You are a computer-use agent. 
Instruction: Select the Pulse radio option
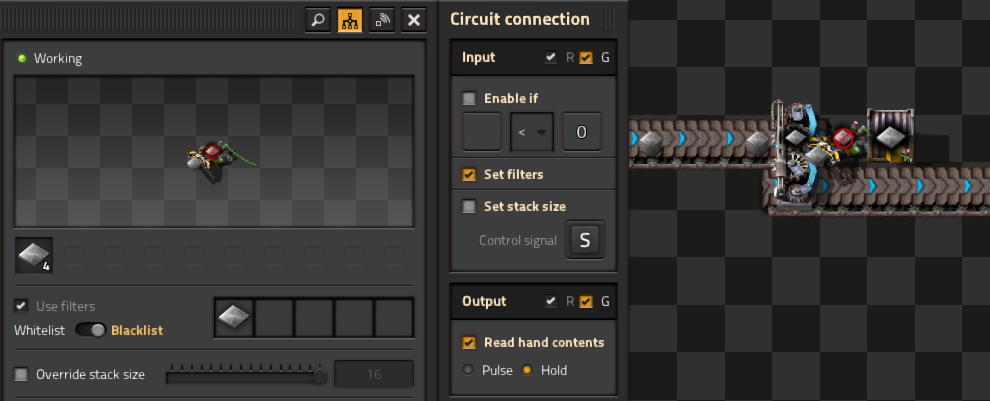[x=468, y=370]
